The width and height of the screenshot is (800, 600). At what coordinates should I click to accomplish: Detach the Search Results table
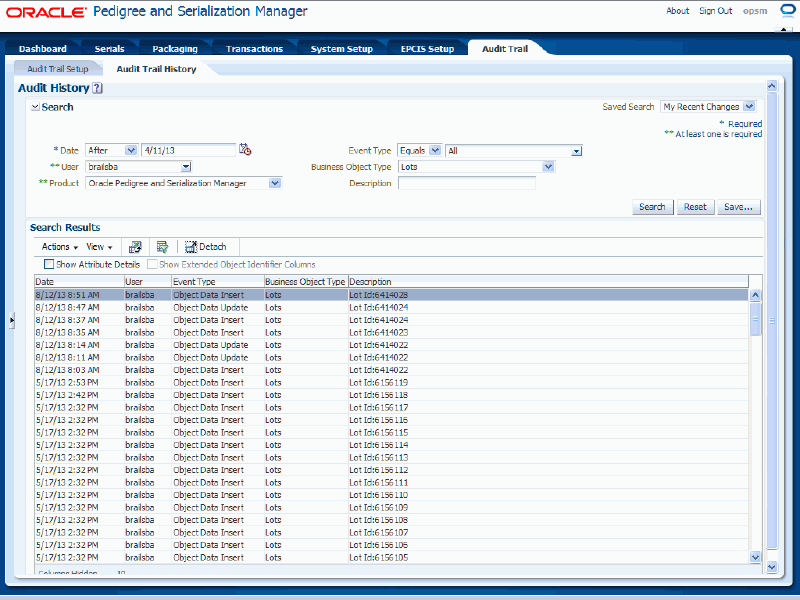206,247
